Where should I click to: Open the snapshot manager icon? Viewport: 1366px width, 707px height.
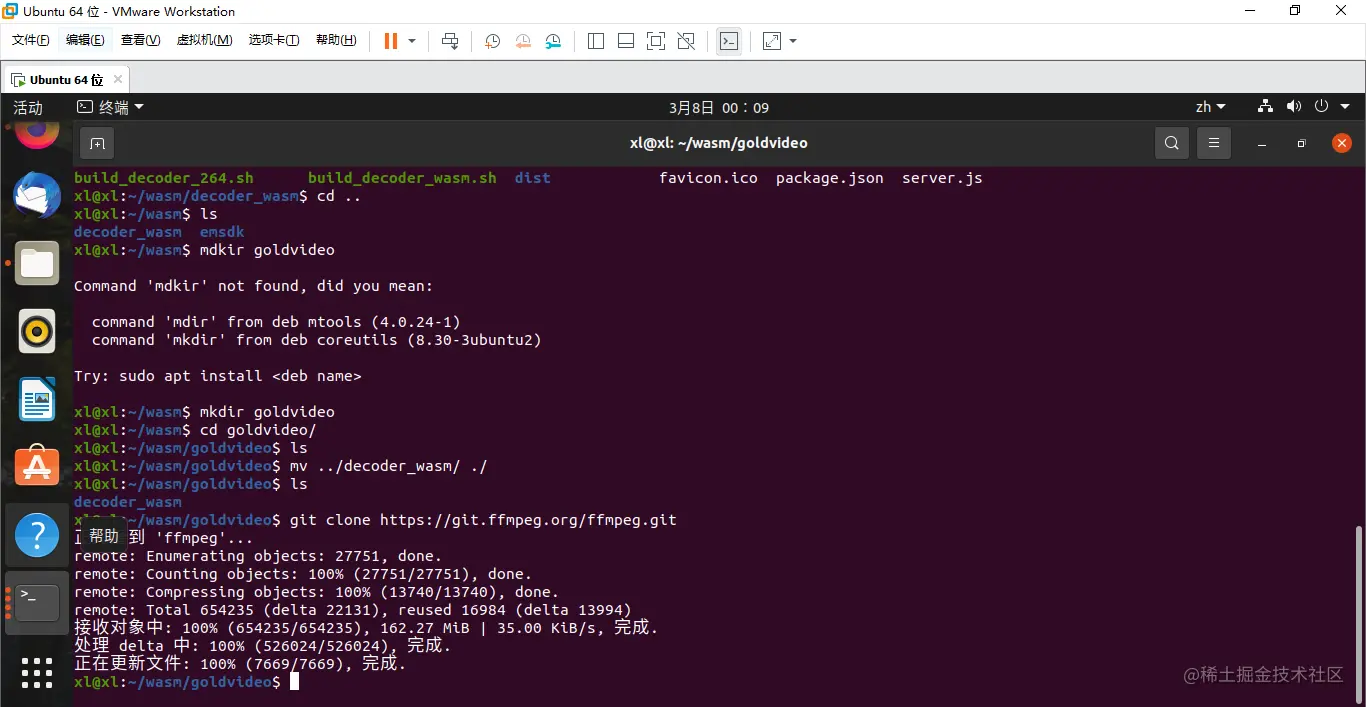point(554,41)
